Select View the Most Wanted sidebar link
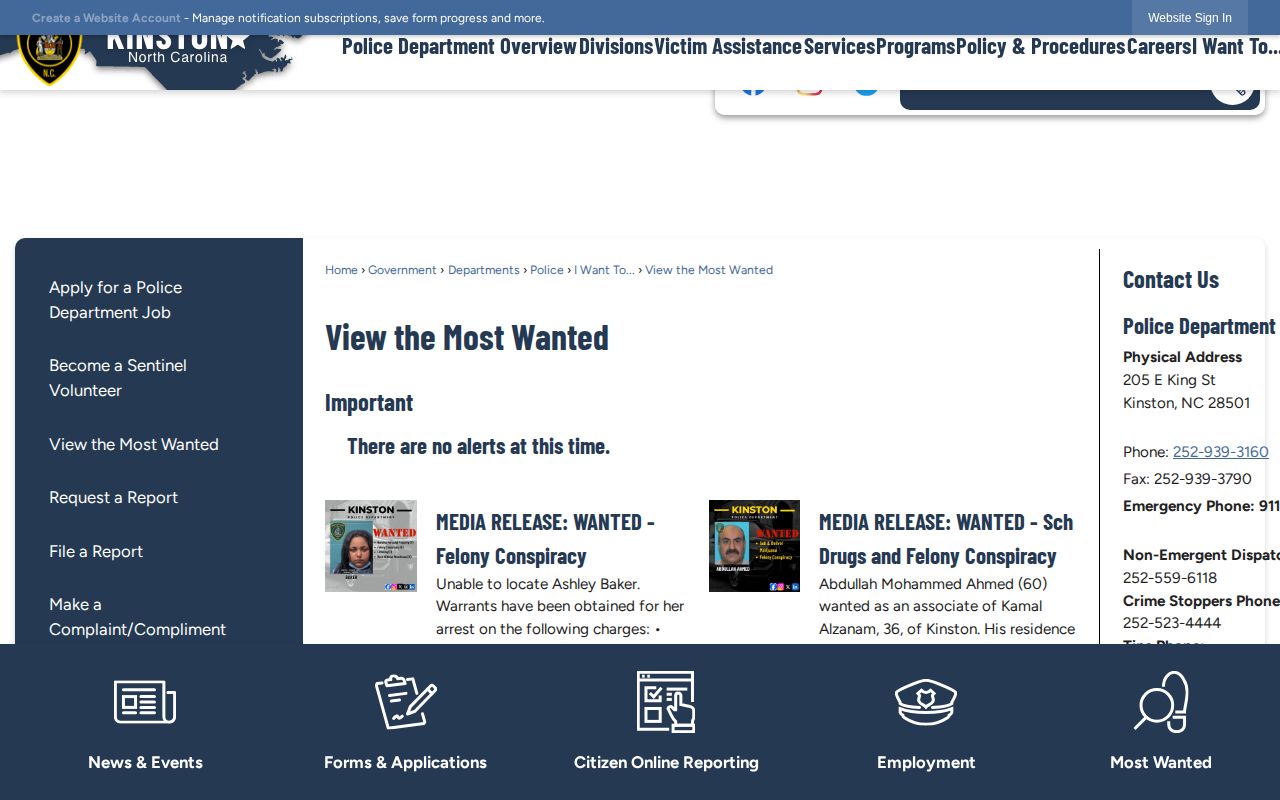The width and height of the screenshot is (1280, 800). pos(134,444)
